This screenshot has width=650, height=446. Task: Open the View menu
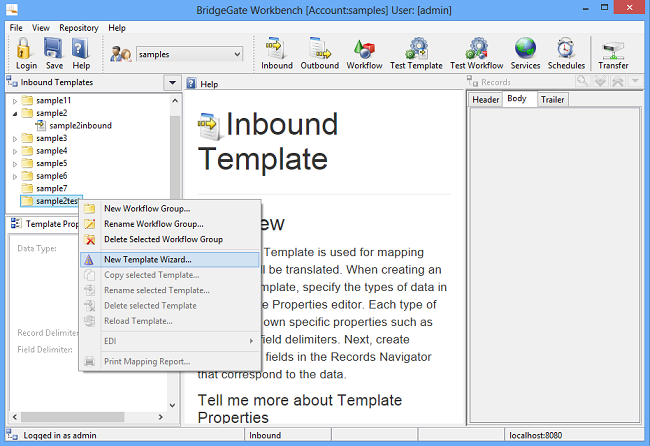pyautogui.click(x=41, y=28)
